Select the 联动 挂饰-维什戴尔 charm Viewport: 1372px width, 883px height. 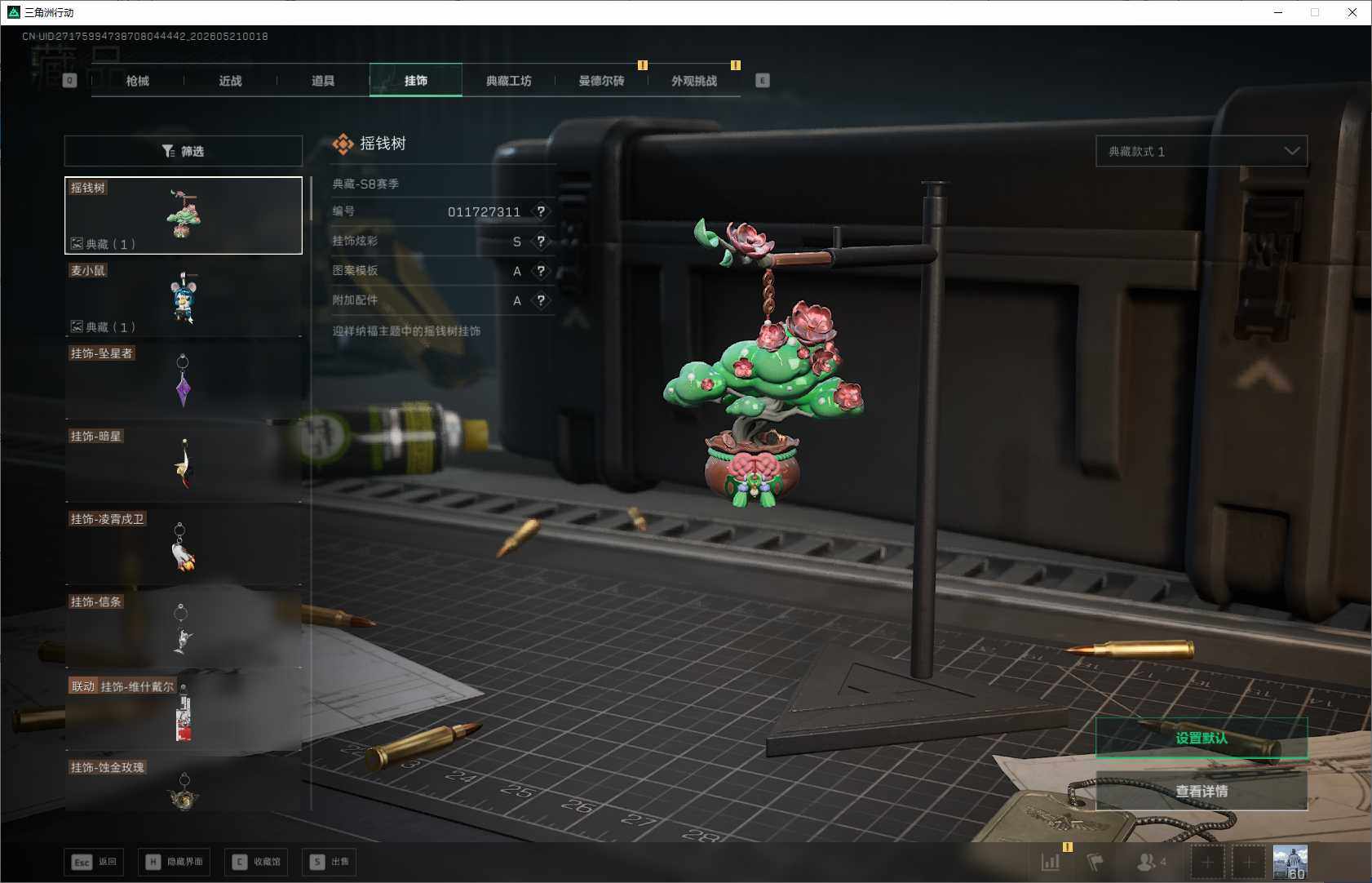pos(184,712)
